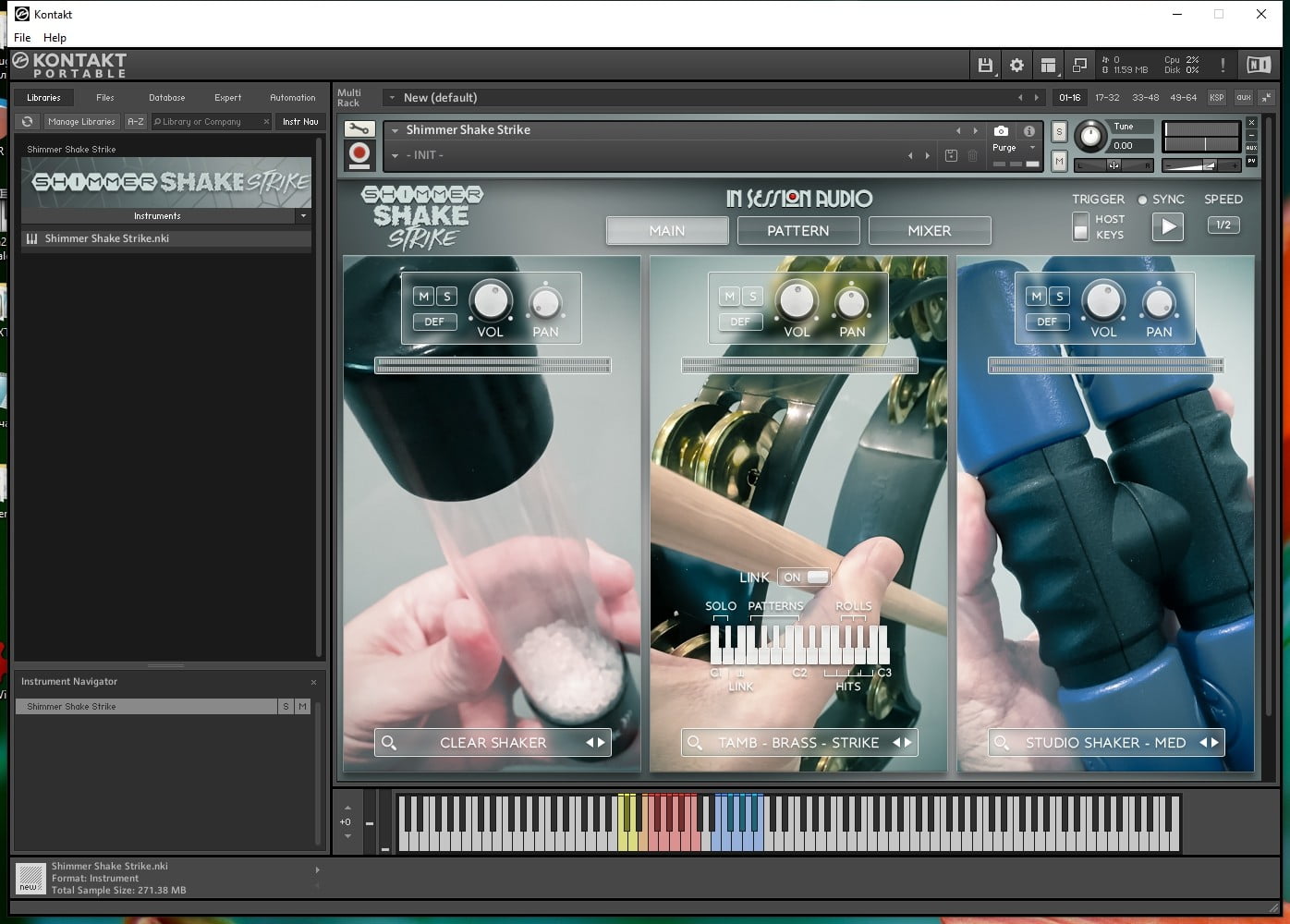Click the instrument info icon

tap(1028, 131)
